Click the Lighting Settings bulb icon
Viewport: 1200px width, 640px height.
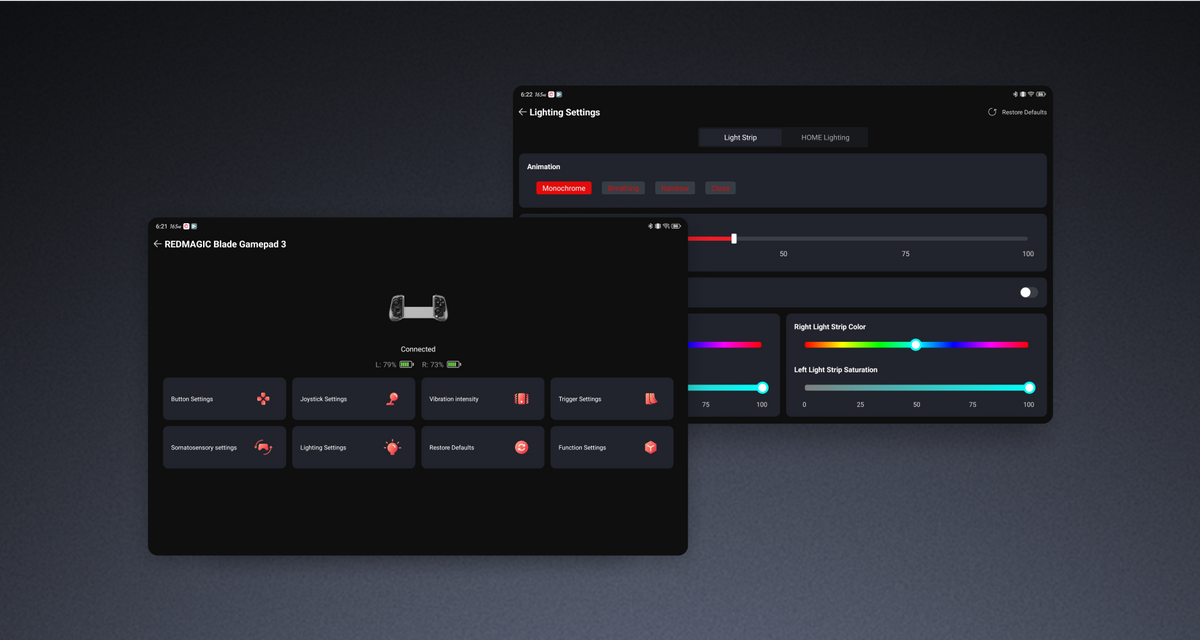392,448
